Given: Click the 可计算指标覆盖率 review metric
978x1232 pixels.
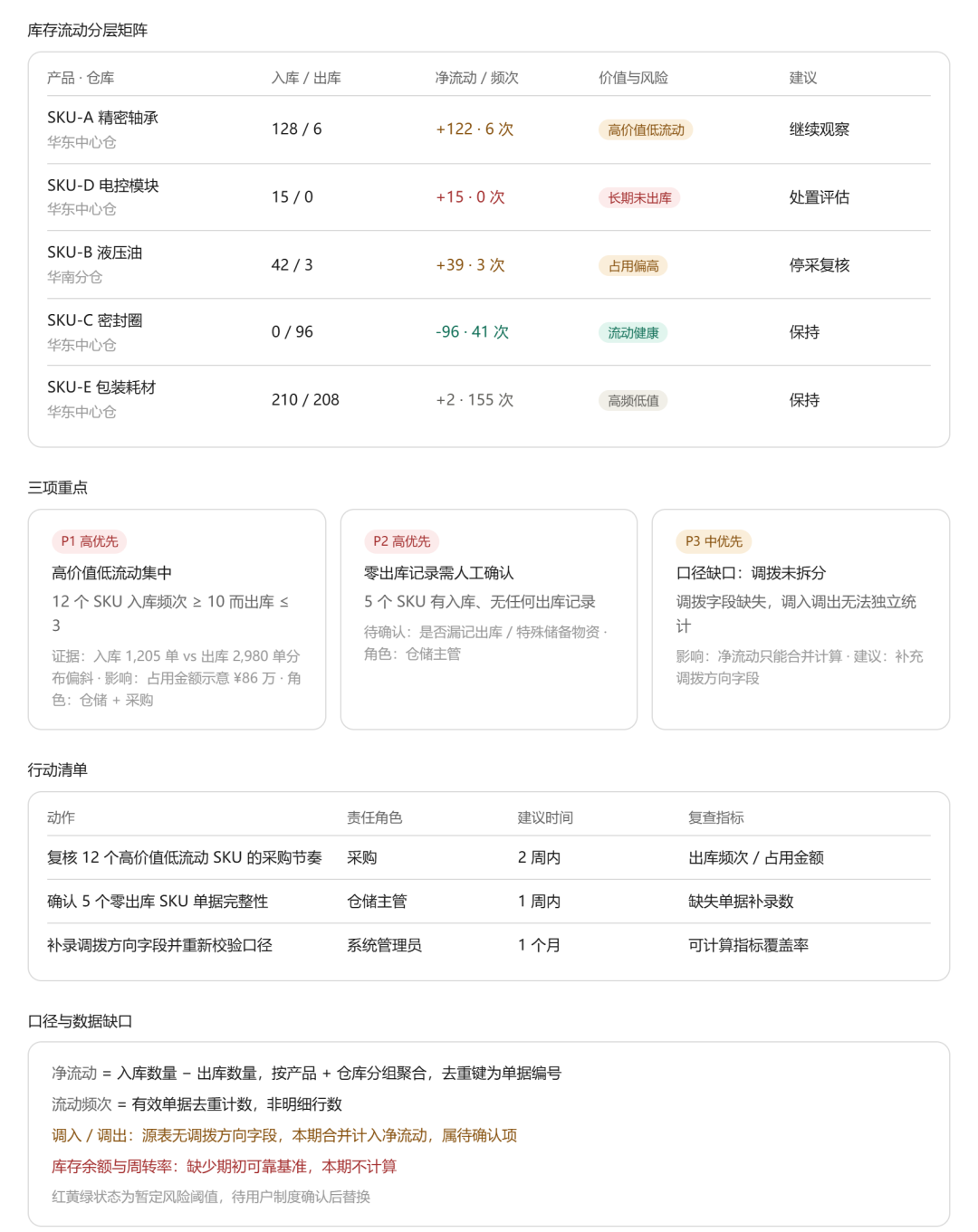Looking at the screenshot, I should tap(748, 945).
